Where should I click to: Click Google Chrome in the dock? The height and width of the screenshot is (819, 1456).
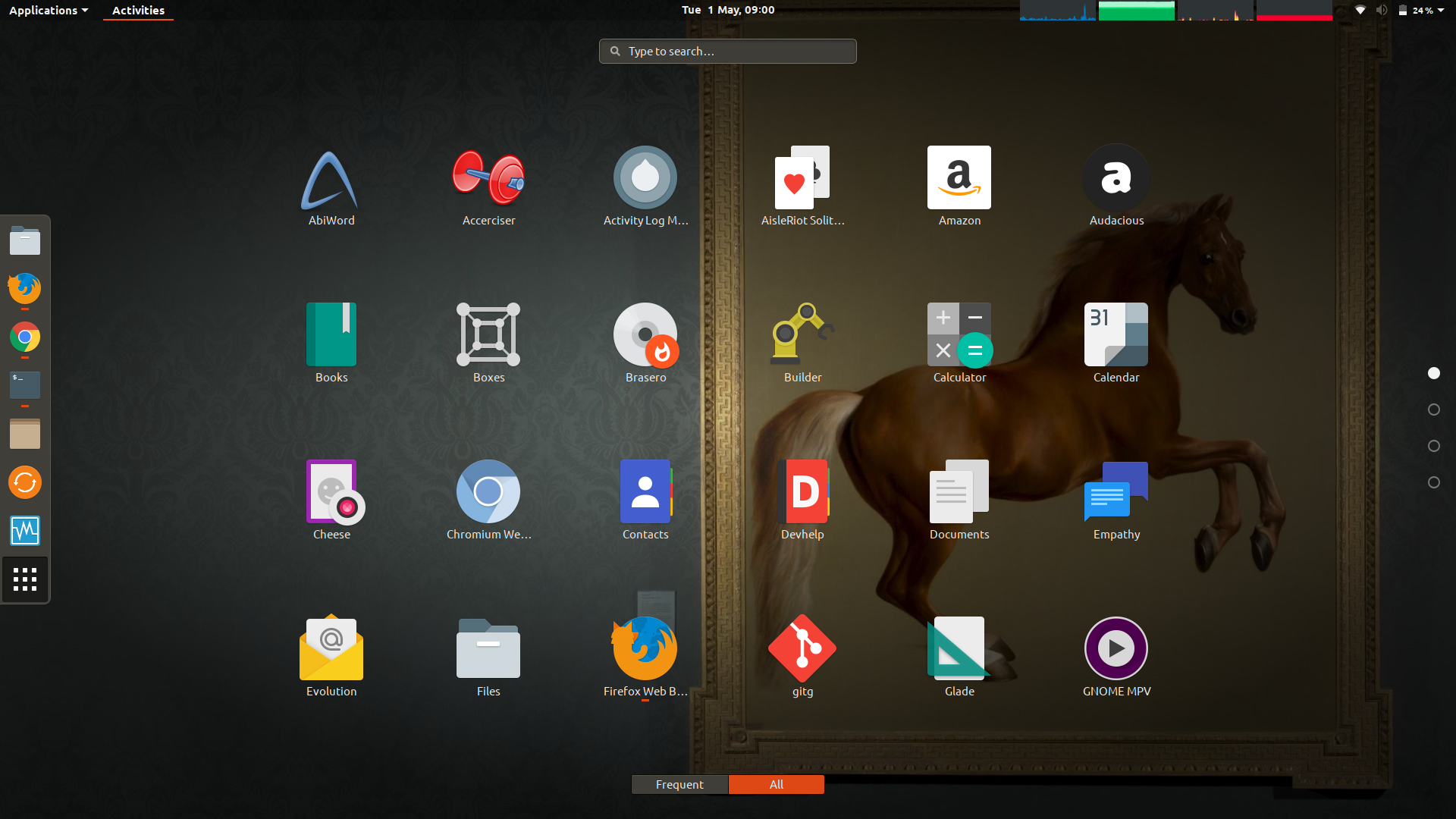coord(25,337)
